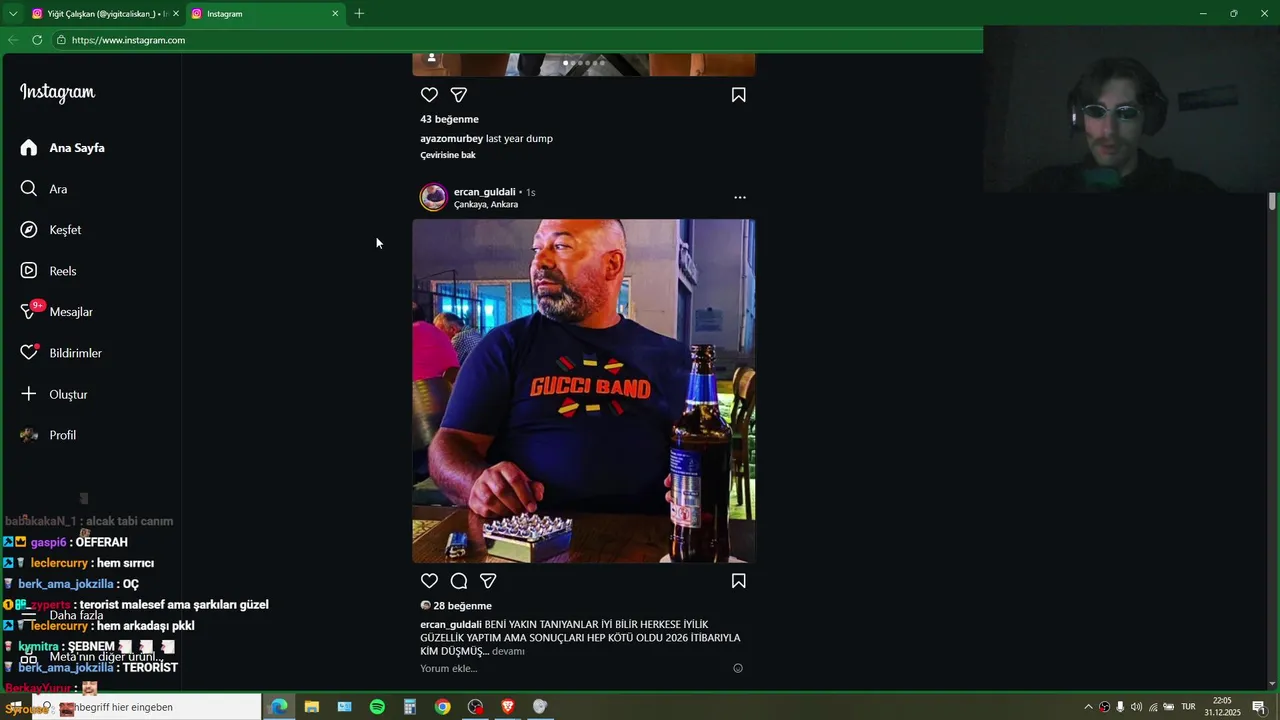Screen dimensions: 1280x720
Task: Close the Instagram browser tab
Action: (x=335, y=14)
